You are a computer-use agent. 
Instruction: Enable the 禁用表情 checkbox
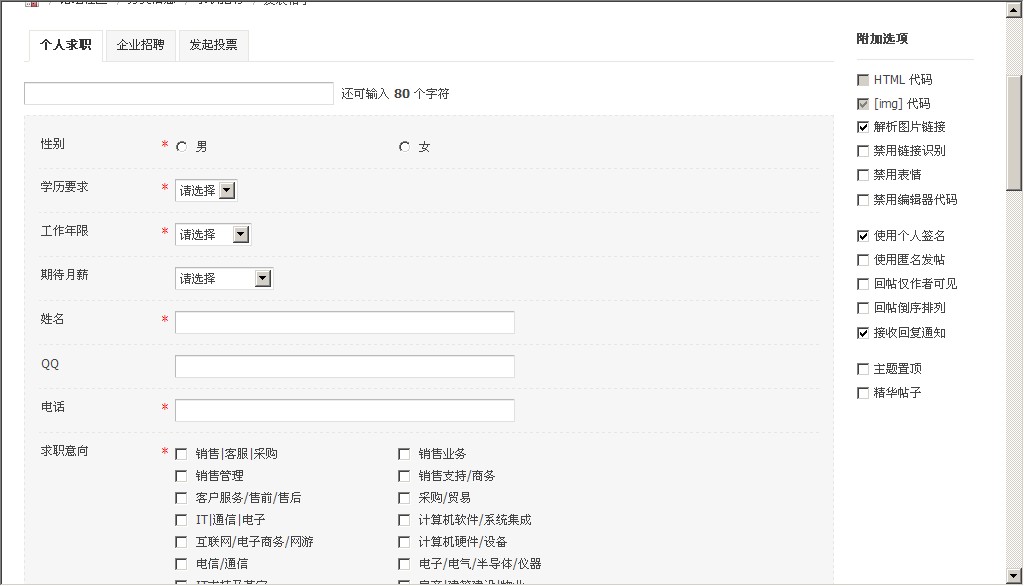(x=863, y=175)
